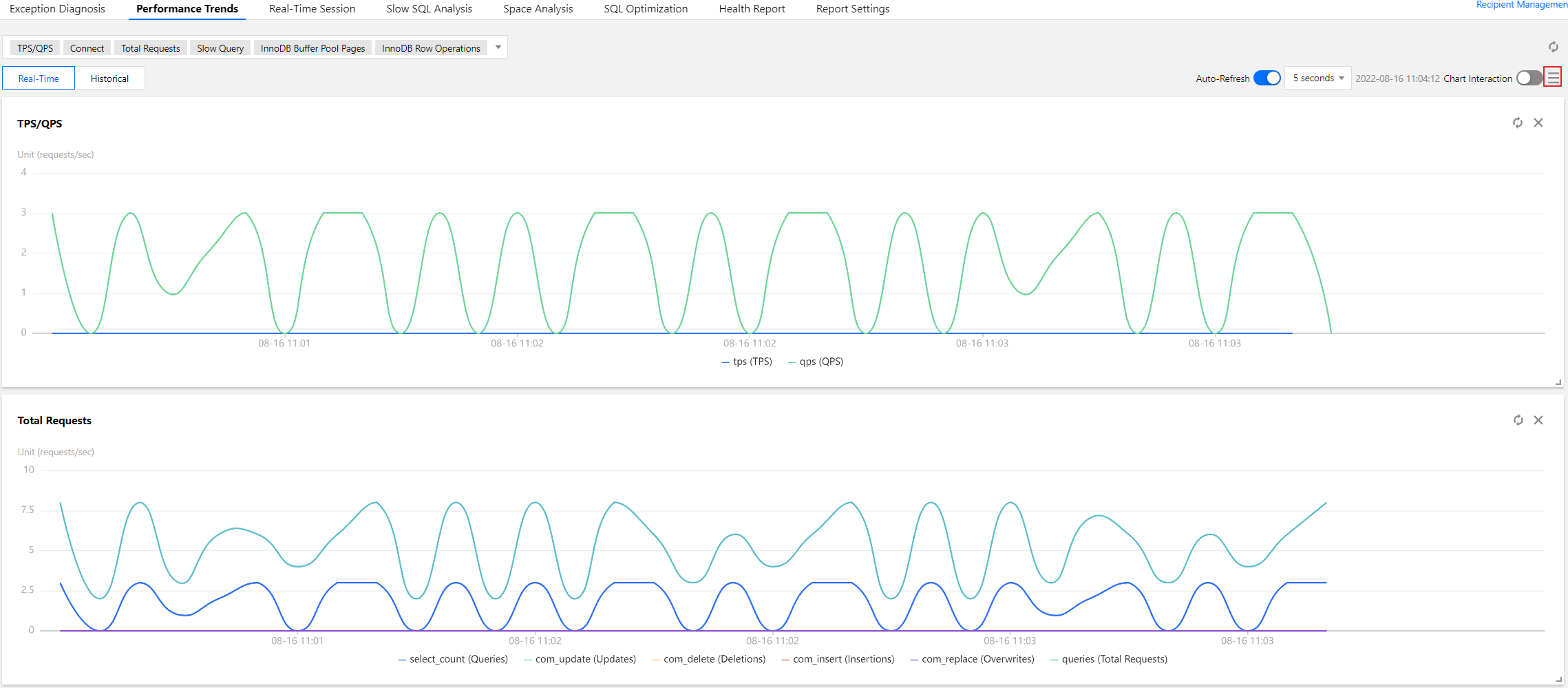Click the com_update (Updates) legend color marker

point(527,659)
